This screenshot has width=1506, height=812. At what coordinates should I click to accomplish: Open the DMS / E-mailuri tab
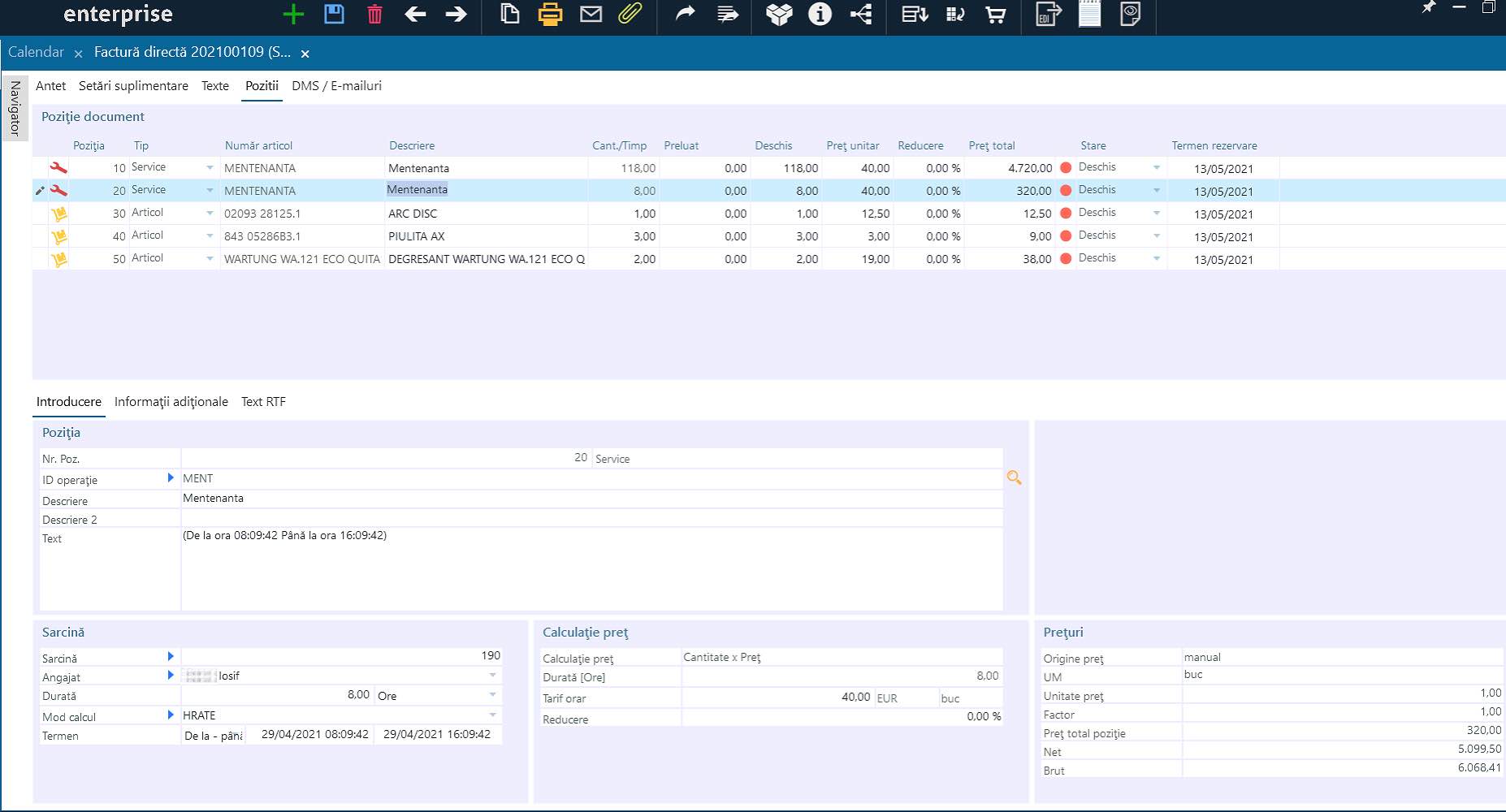click(x=336, y=86)
